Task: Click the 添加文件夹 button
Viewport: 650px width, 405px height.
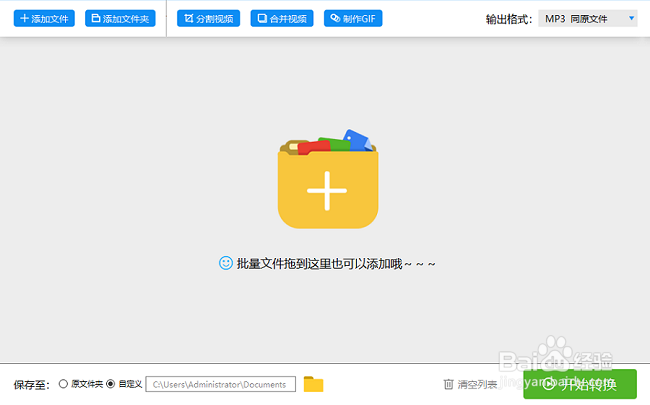Action: (120, 19)
